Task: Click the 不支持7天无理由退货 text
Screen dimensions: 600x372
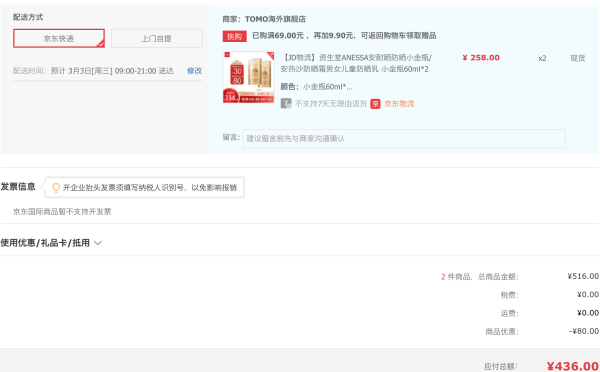Action: coord(331,104)
